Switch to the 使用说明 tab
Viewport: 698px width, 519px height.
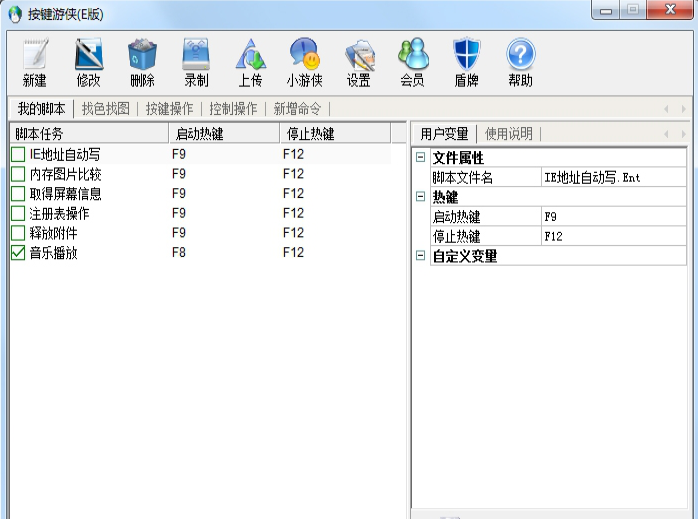(508, 134)
